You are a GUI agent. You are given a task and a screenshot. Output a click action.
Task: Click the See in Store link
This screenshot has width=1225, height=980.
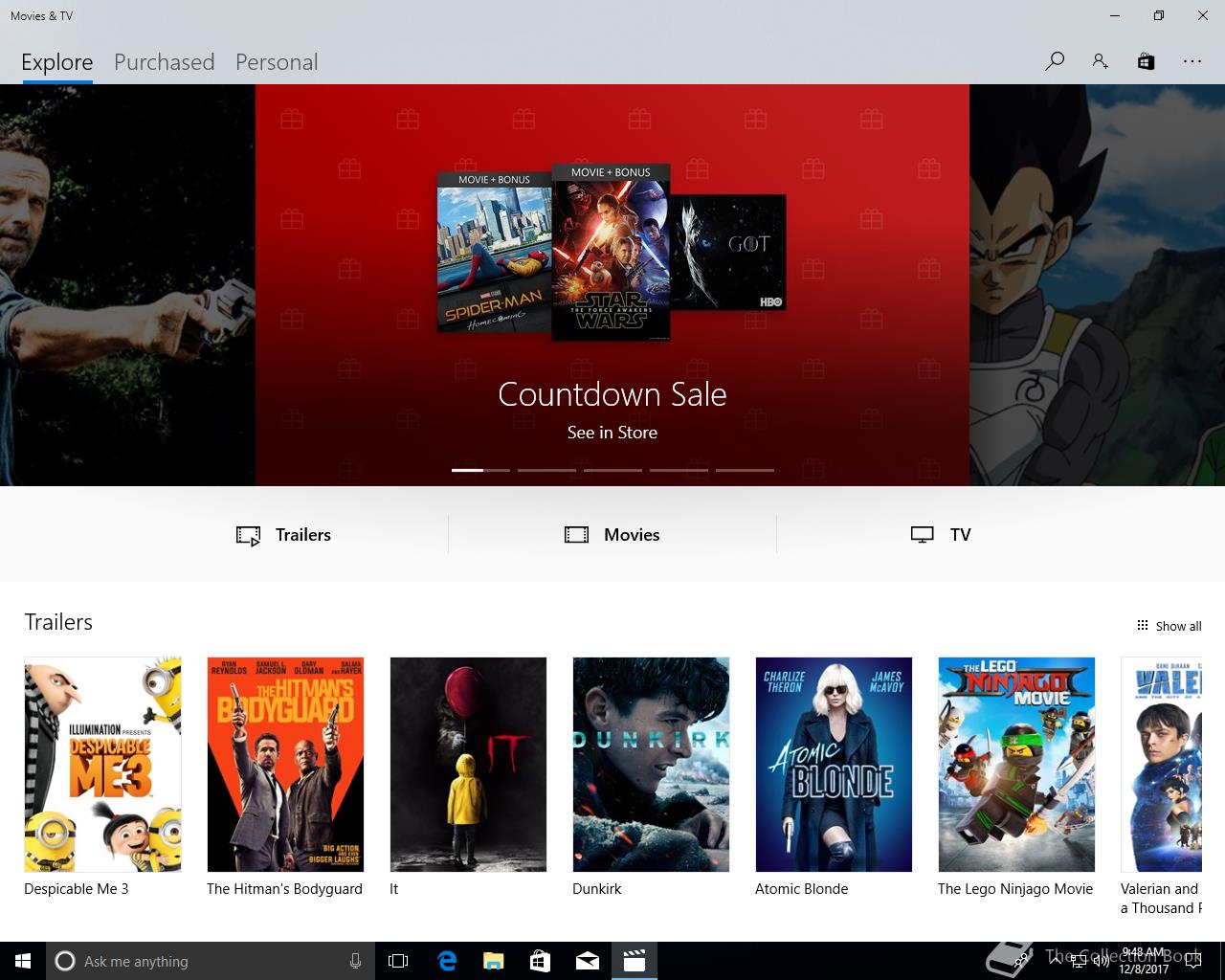click(x=612, y=433)
